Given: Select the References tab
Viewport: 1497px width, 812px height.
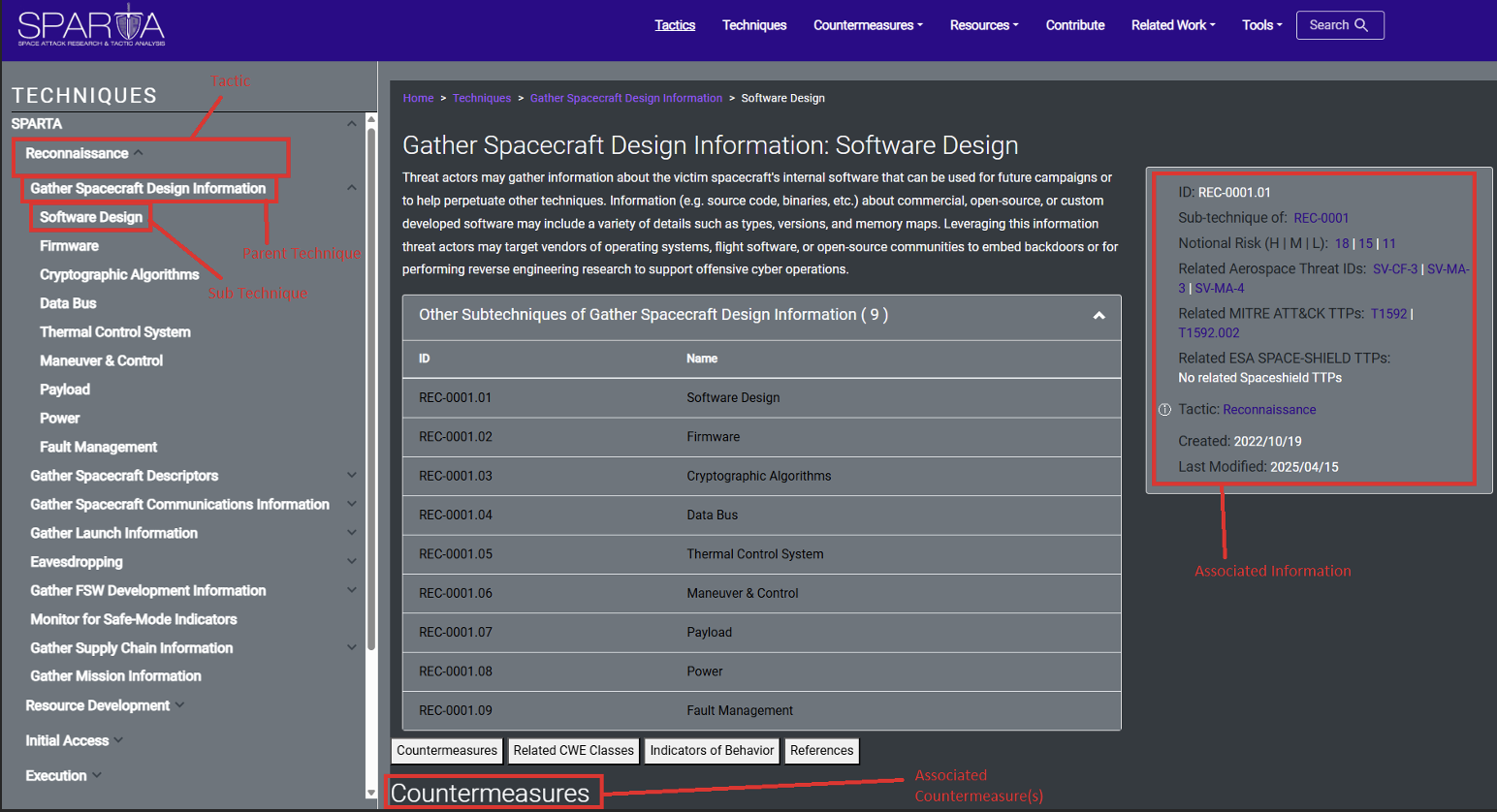Looking at the screenshot, I should coord(821,751).
